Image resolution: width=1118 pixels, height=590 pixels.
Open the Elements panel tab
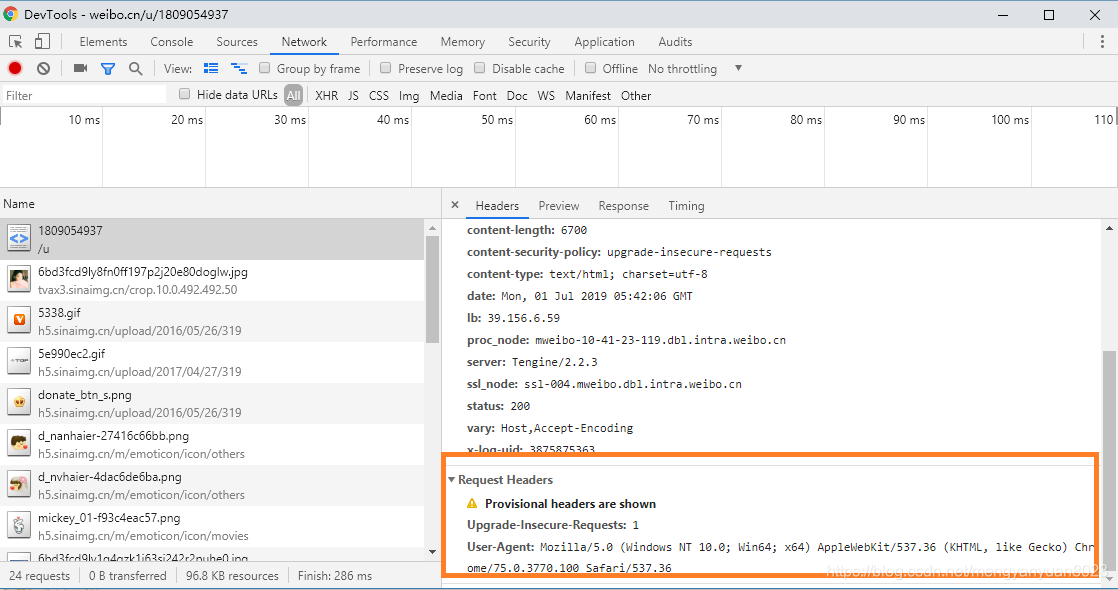[103, 41]
